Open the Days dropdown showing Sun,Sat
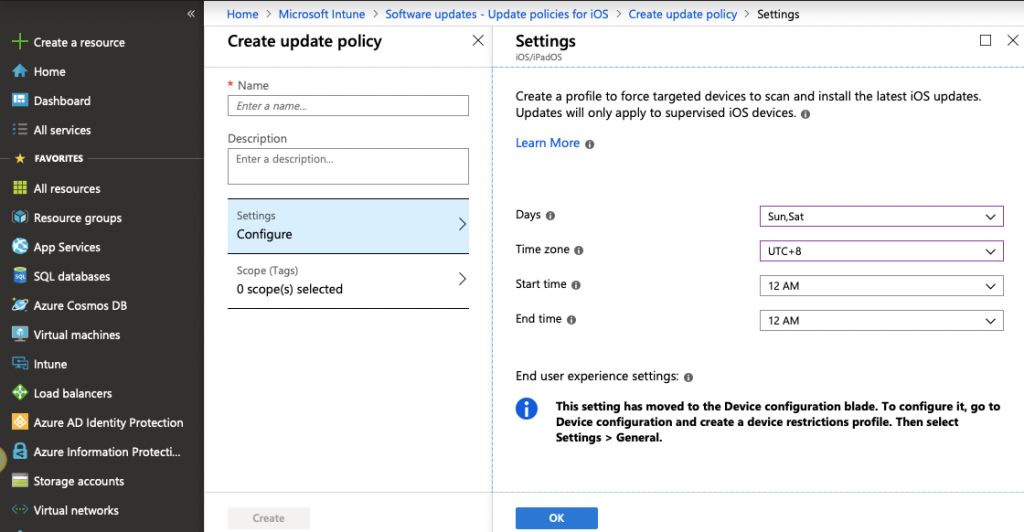 pyautogui.click(x=881, y=216)
